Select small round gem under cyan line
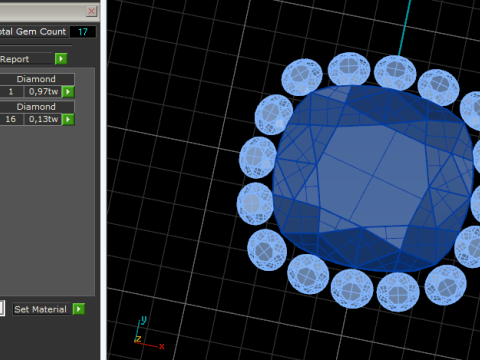 [395, 73]
